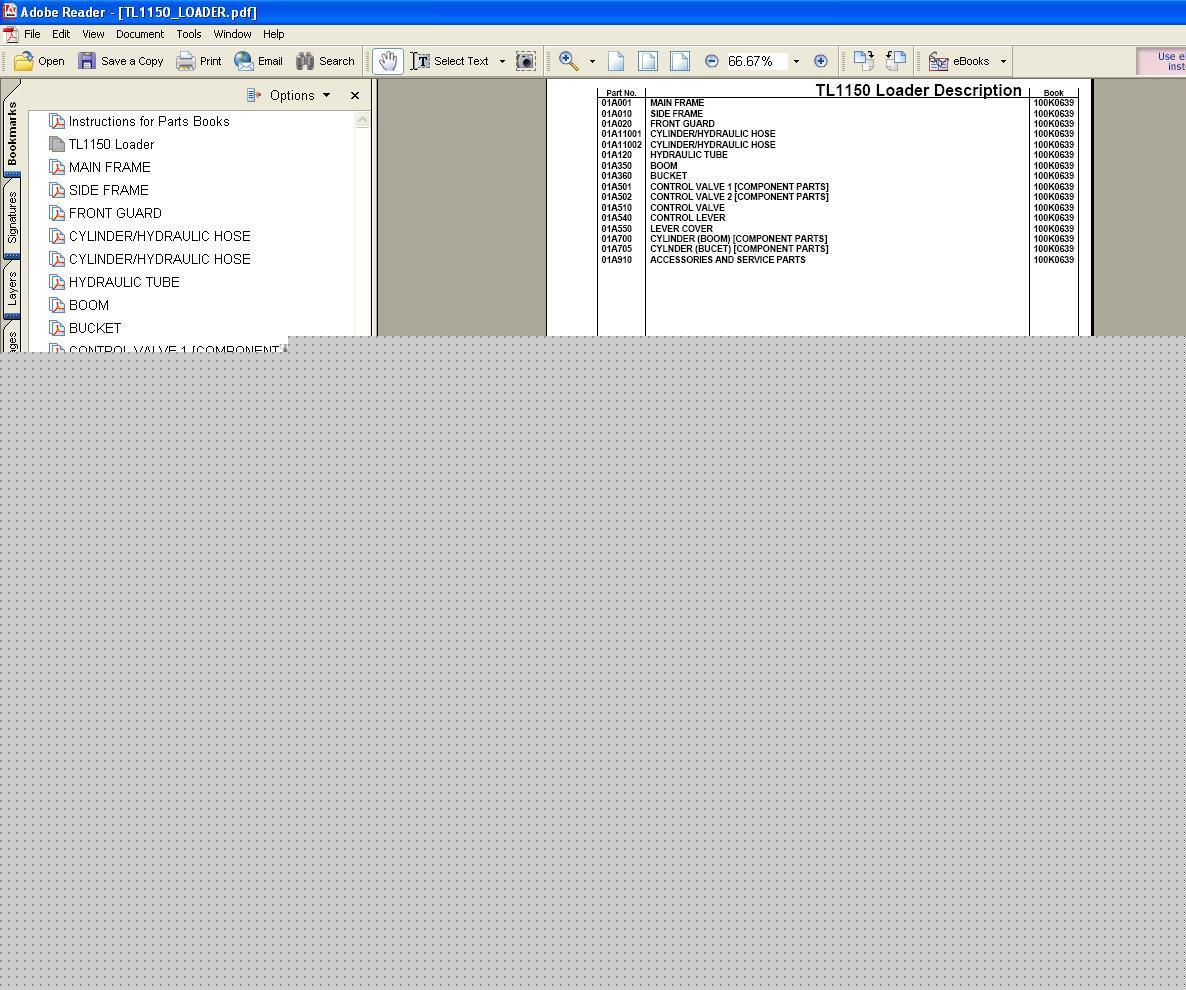The height and width of the screenshot is (990, 1186).
Task: Click the CONTROL LEVER entry in the table
Action: pyautogui.click(x=688, y=218)
